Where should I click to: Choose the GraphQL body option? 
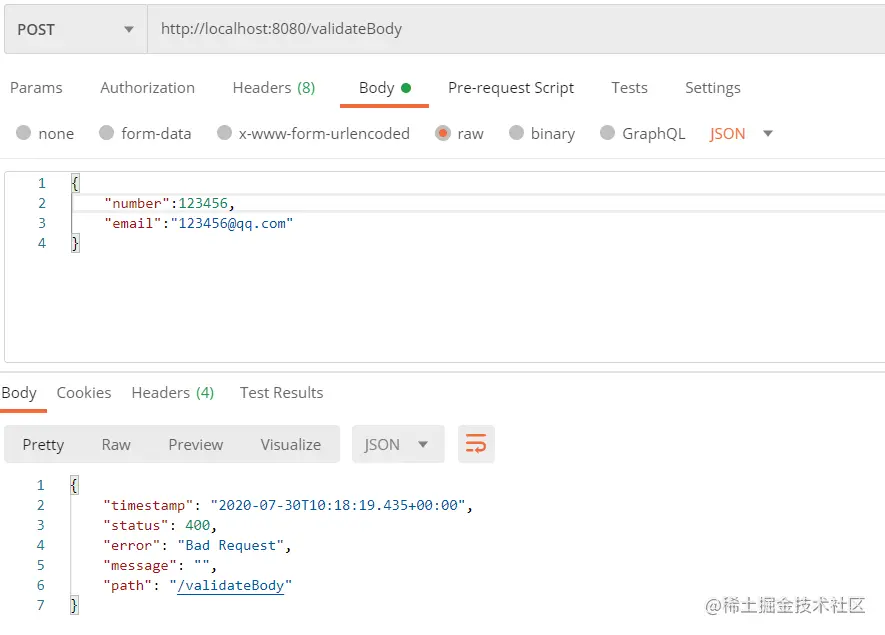coord(607,133)
